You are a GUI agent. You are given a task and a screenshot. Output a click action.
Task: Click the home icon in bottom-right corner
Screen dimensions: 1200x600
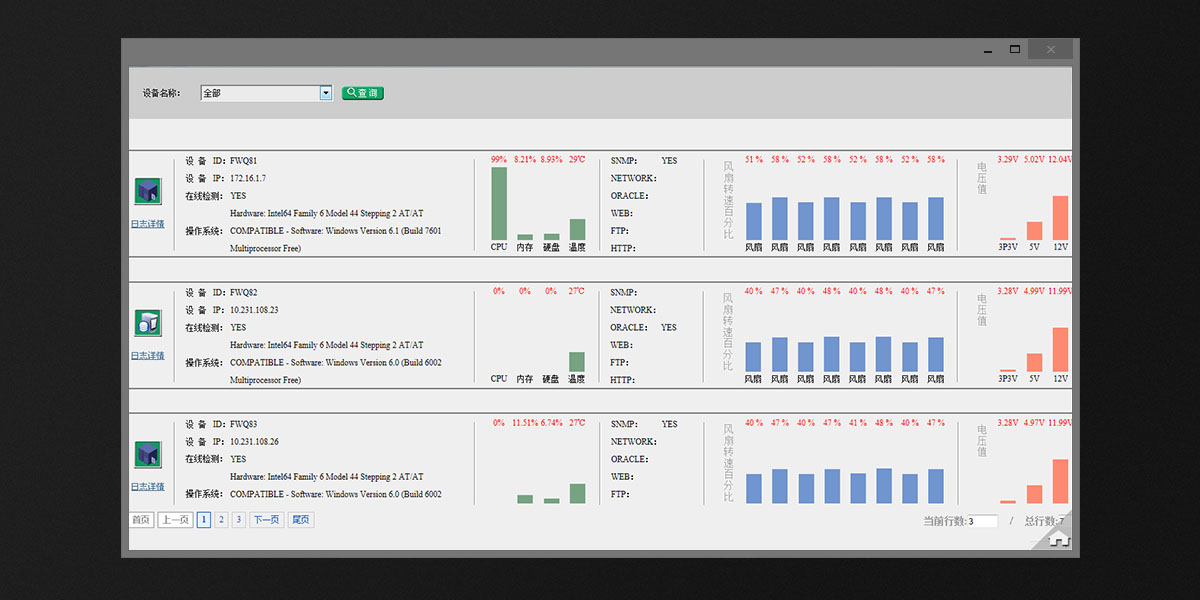point(1059,539)
